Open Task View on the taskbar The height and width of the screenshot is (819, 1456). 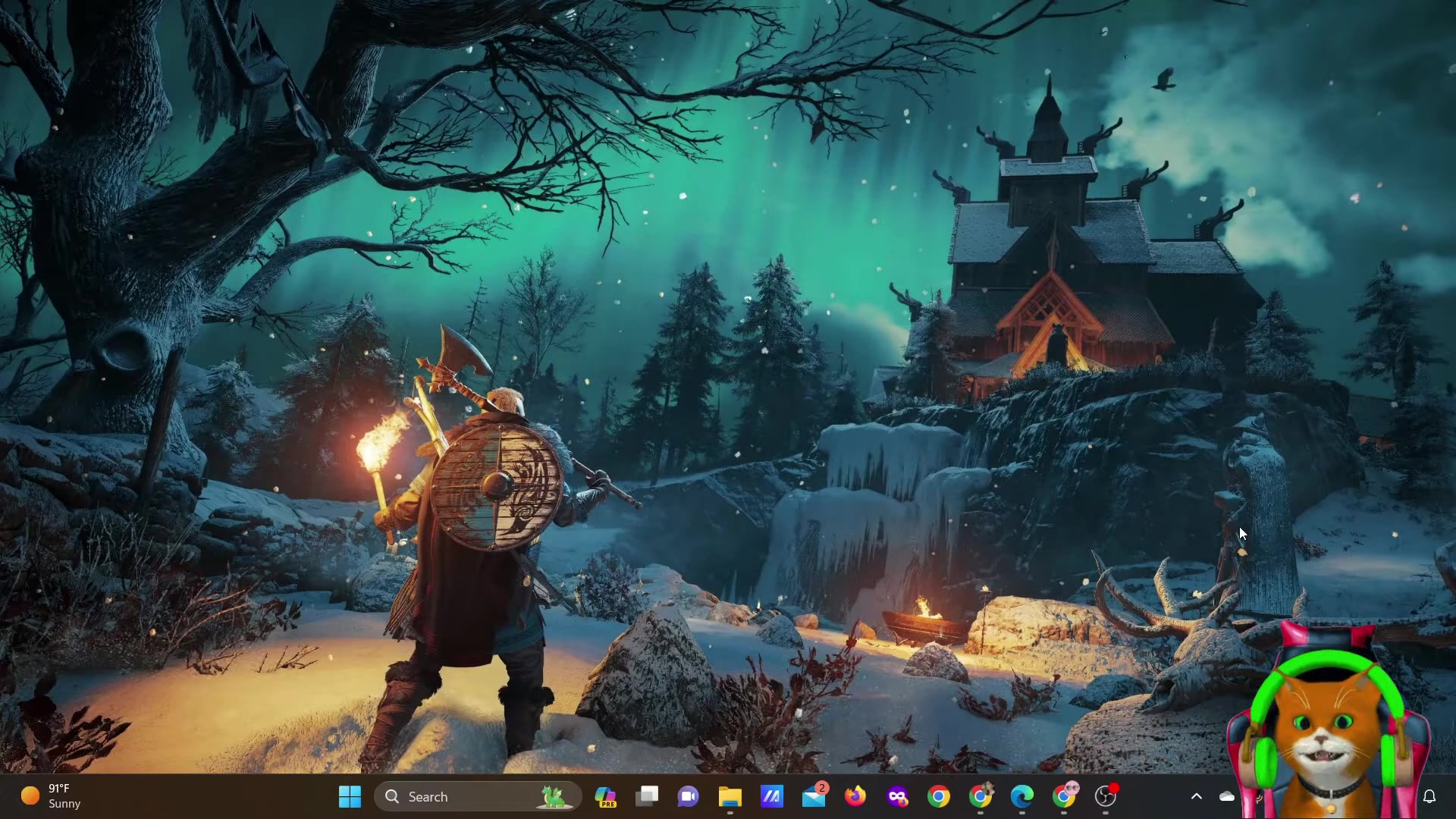(647, 796)
